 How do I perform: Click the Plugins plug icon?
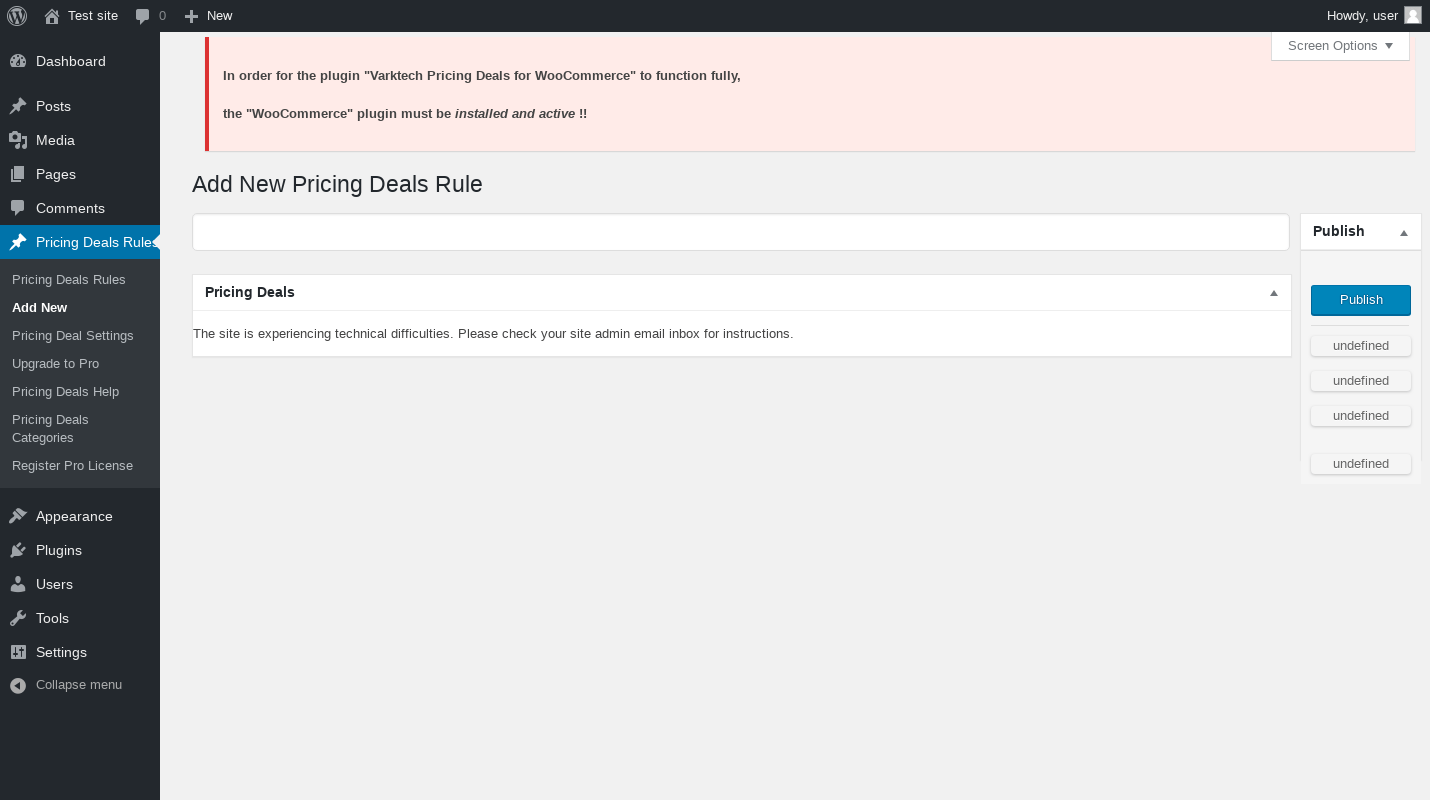[18, 550]
